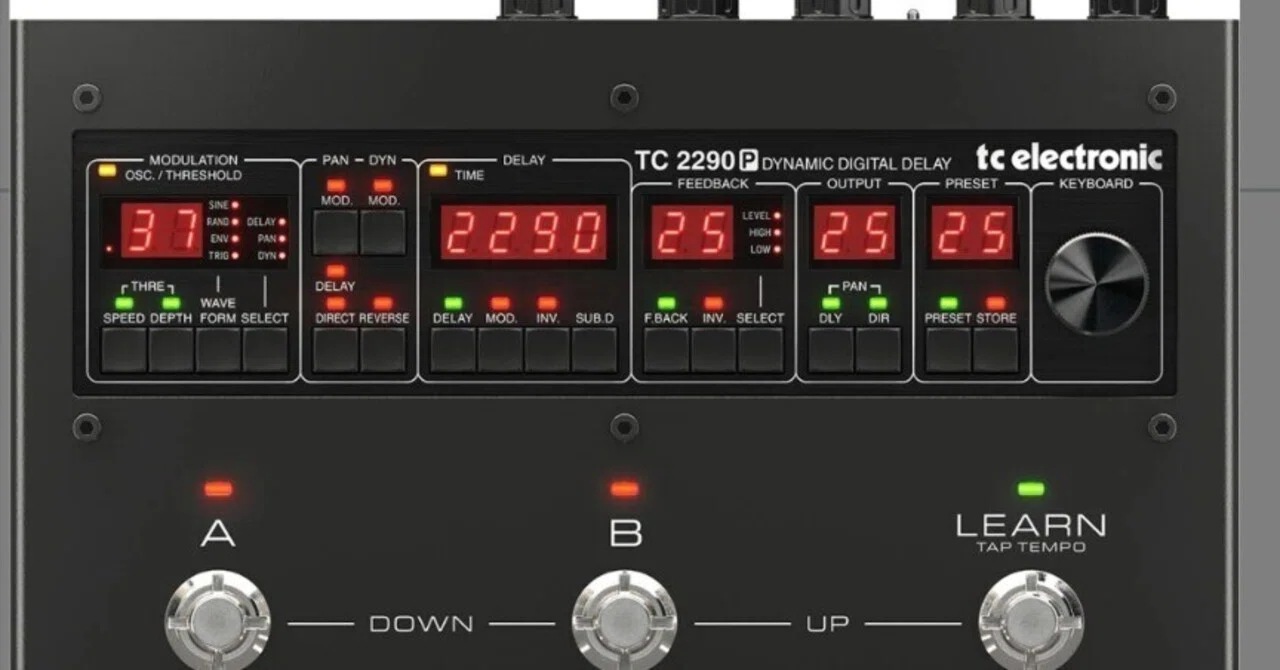This screenshot has width=1280, height=670.
Task: Click the Output display showing 25
Action: click(x=854, y=232)
